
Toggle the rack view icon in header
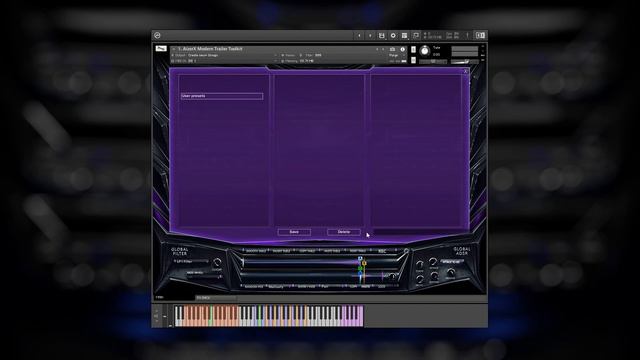[404, 36]
